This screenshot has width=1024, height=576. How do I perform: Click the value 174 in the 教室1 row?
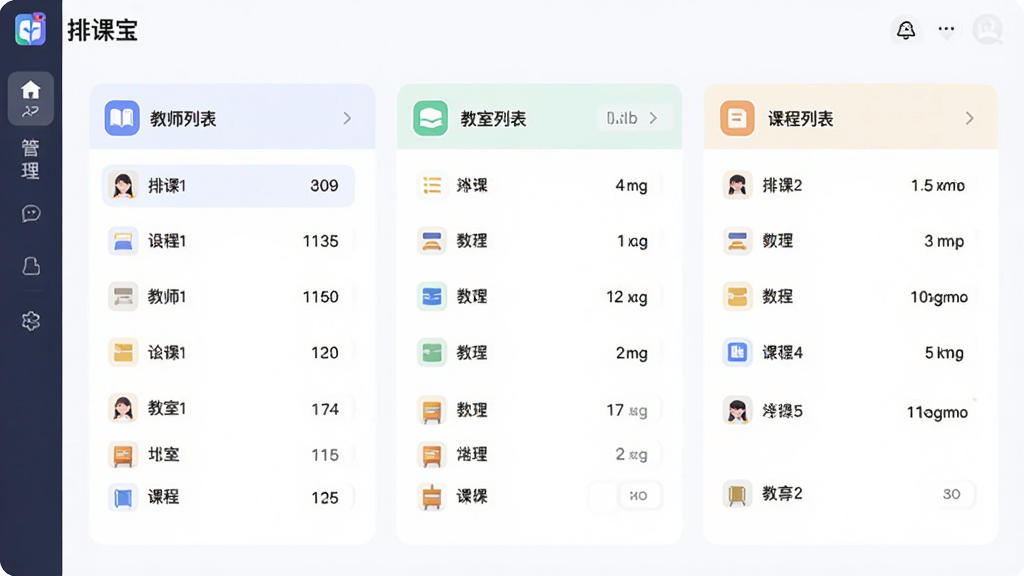[x=325, y=409]
